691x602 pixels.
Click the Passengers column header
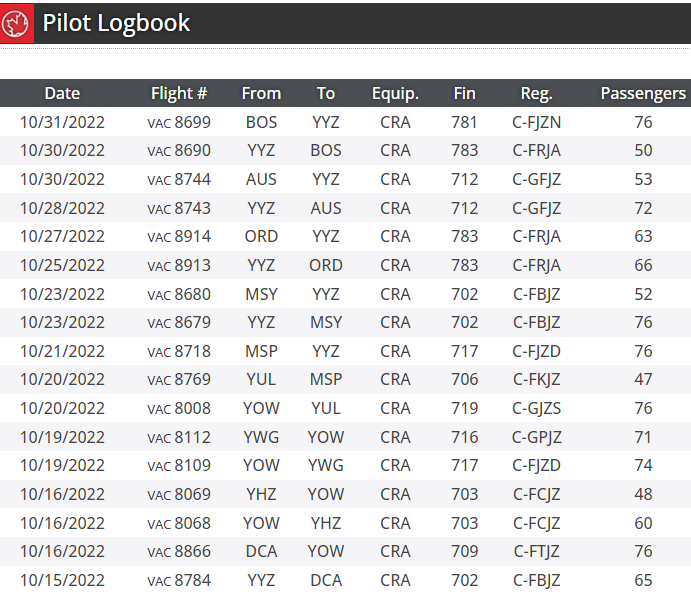pyautogui.click(x=643, y=94)
